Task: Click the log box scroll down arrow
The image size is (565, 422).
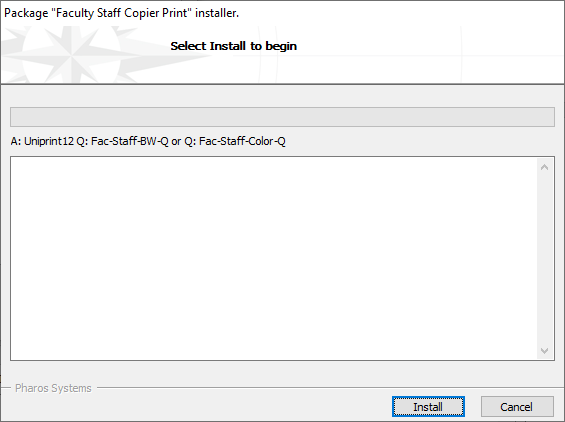Action: (544, 351)
